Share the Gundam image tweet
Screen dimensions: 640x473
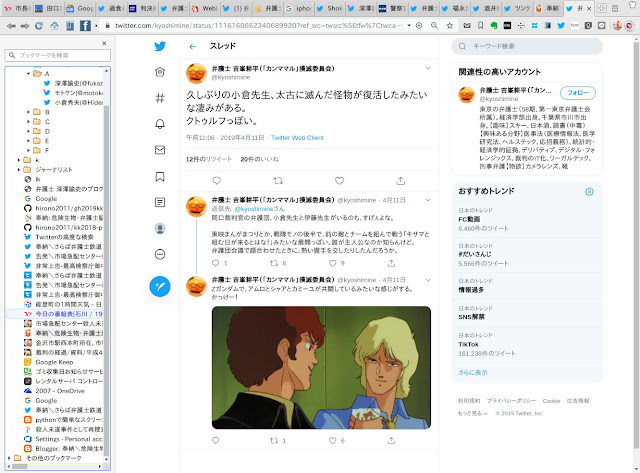[x=391, y=440]
